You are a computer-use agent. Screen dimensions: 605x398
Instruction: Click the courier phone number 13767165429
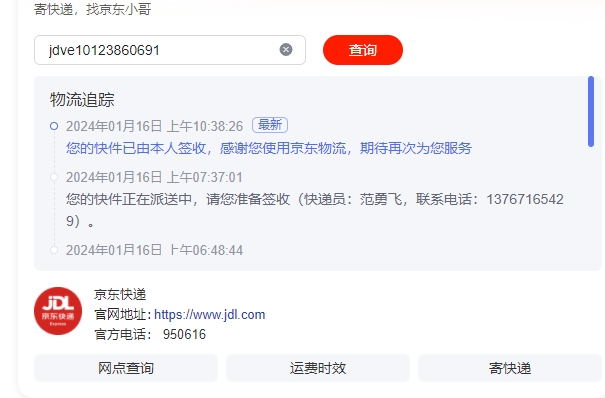[x=525, y=199]
